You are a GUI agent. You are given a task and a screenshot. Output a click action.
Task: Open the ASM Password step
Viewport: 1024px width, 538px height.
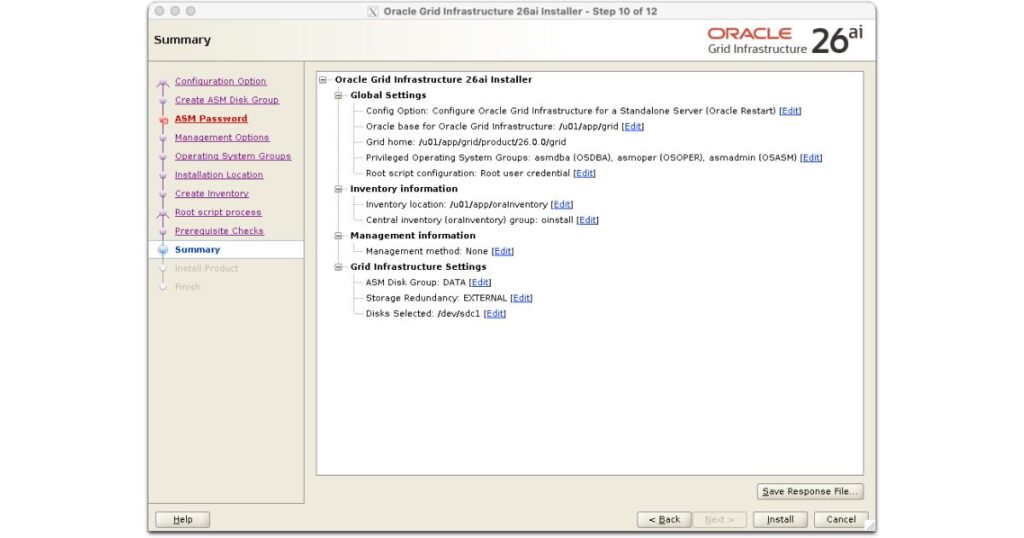coord(211,119)
